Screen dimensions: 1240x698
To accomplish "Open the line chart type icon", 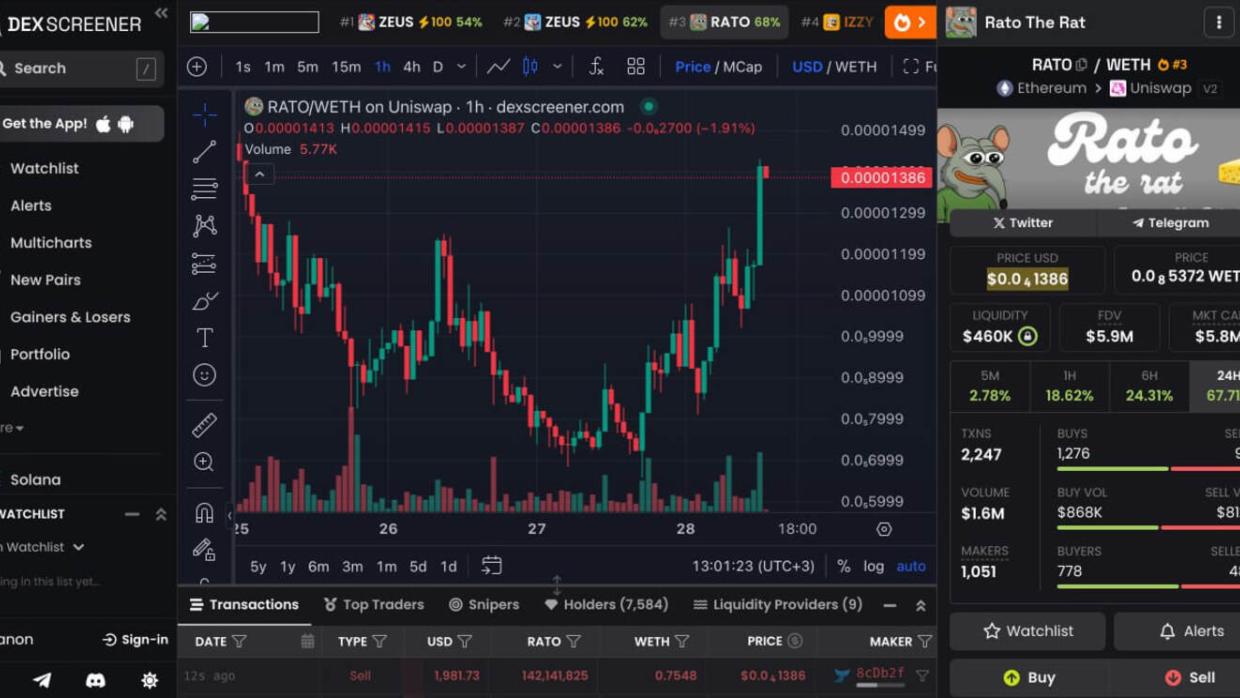I will (x=498, y=67).
